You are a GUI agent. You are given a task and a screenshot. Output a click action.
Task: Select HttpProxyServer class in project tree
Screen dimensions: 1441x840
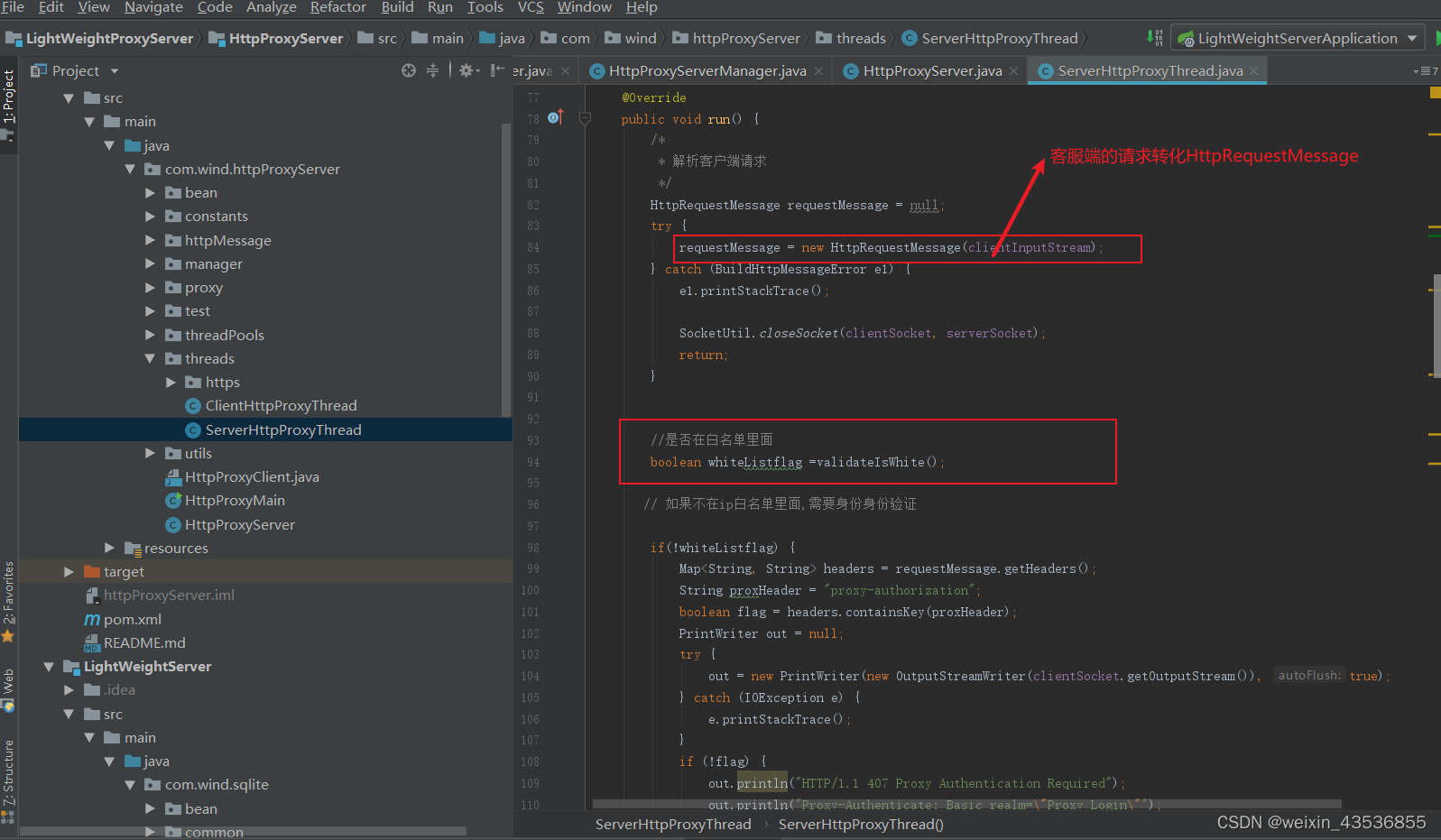coord(239,525)
